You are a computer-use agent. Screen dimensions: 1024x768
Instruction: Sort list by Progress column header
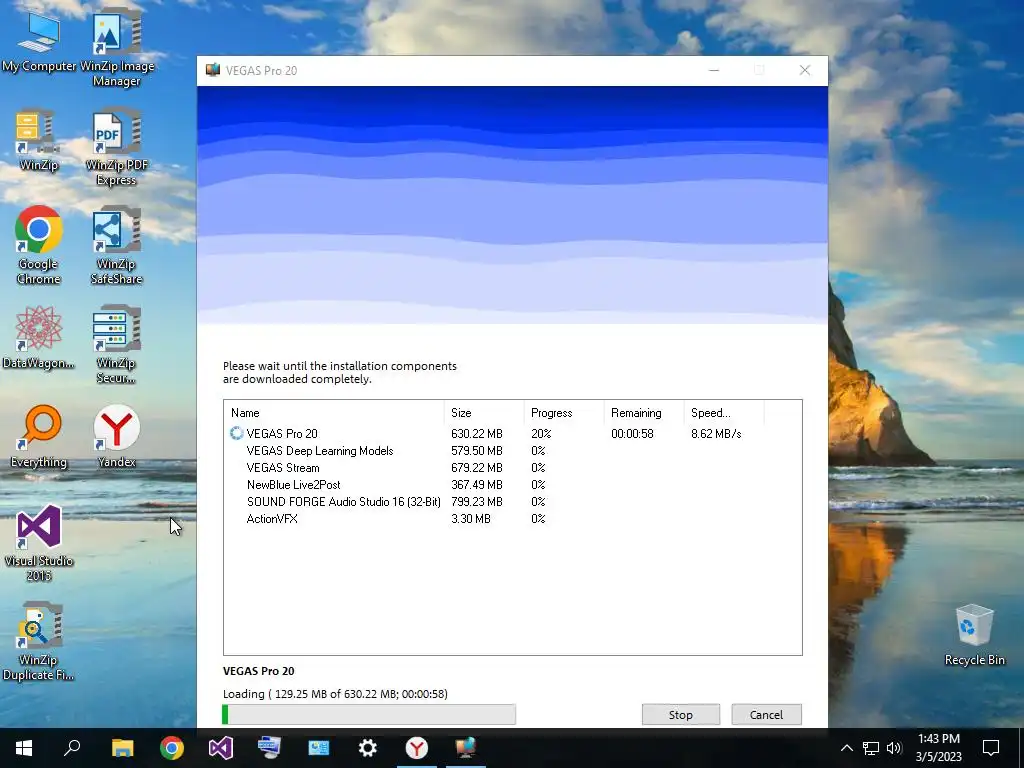tap(564, 413)
